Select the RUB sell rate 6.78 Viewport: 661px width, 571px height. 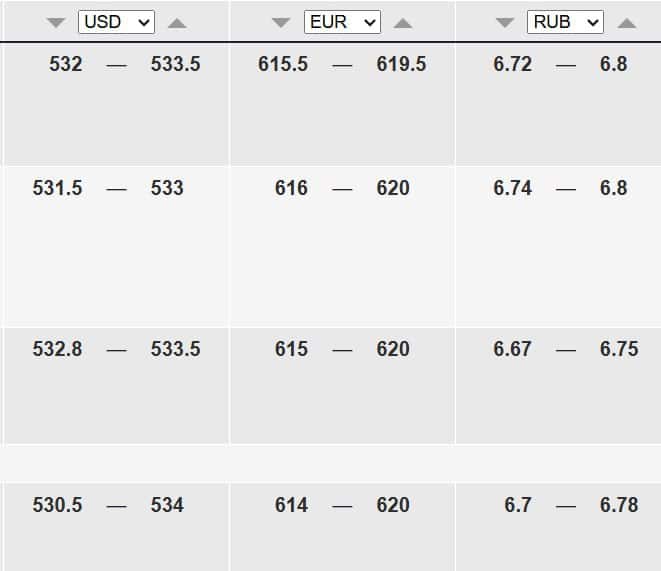point(619,505)
